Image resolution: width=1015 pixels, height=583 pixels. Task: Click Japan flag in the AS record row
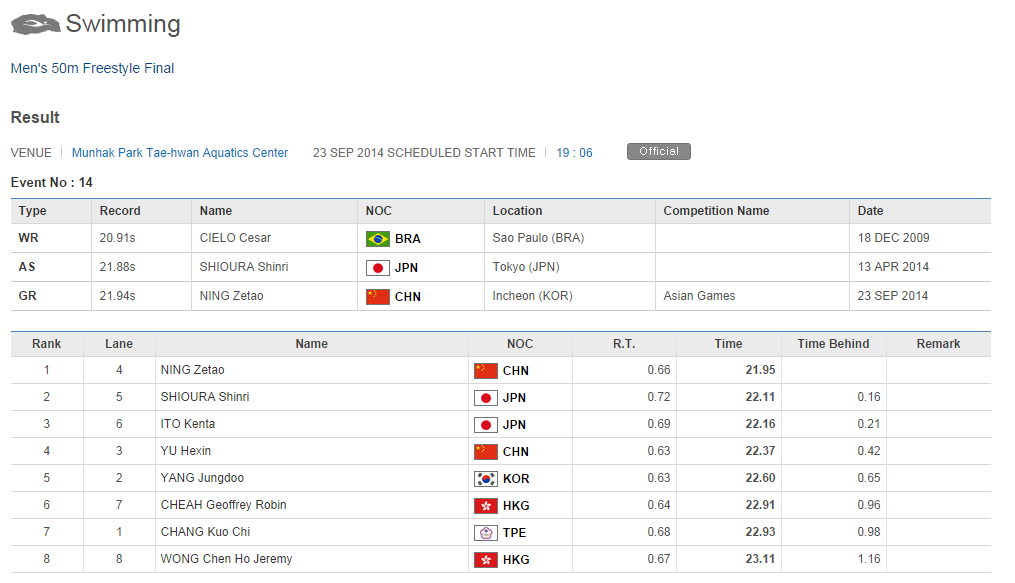[378, 268]
